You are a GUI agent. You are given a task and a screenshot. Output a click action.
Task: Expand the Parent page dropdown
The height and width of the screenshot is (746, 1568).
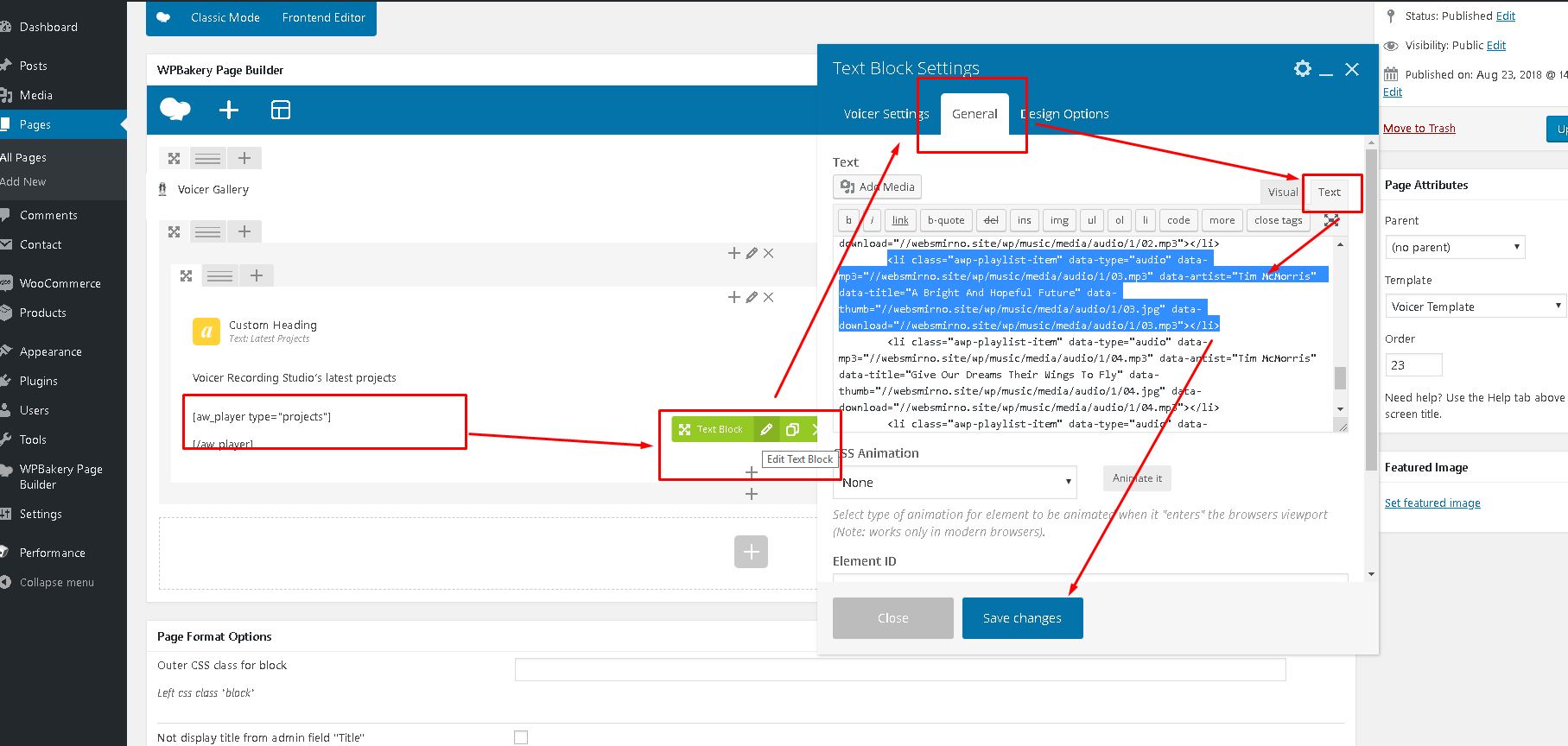pos(1455,247)
